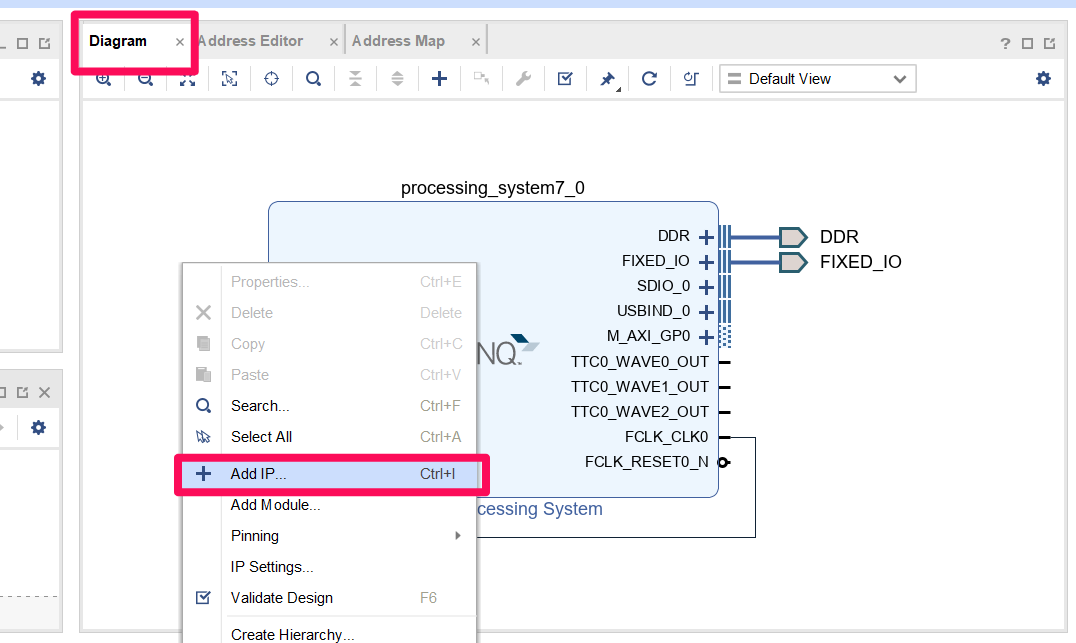Switch to the Address Map tab
Viewport: 1076px width, 643px height.
point(399,41)
